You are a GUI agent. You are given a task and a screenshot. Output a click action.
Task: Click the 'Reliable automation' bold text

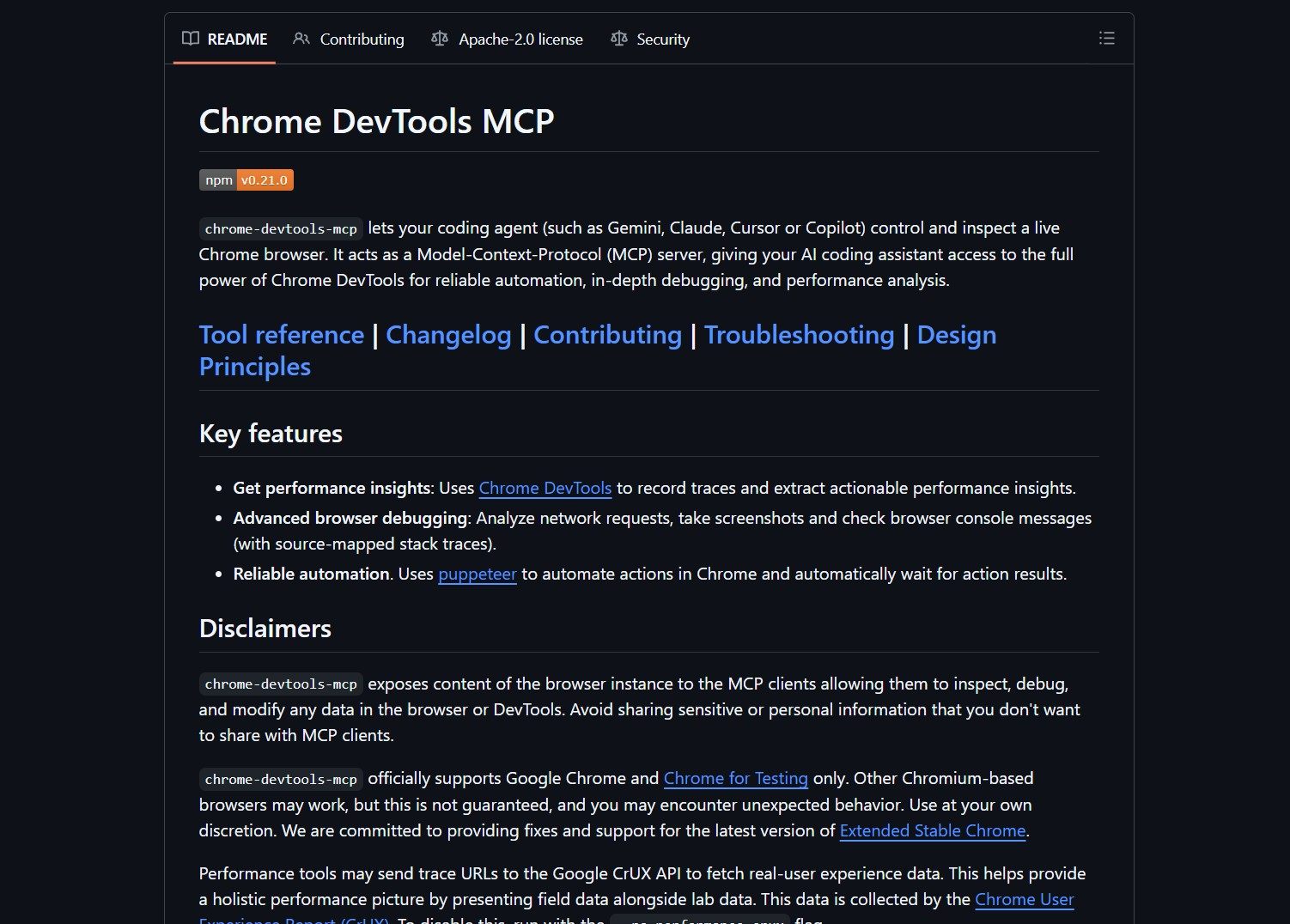pos(311,574)
